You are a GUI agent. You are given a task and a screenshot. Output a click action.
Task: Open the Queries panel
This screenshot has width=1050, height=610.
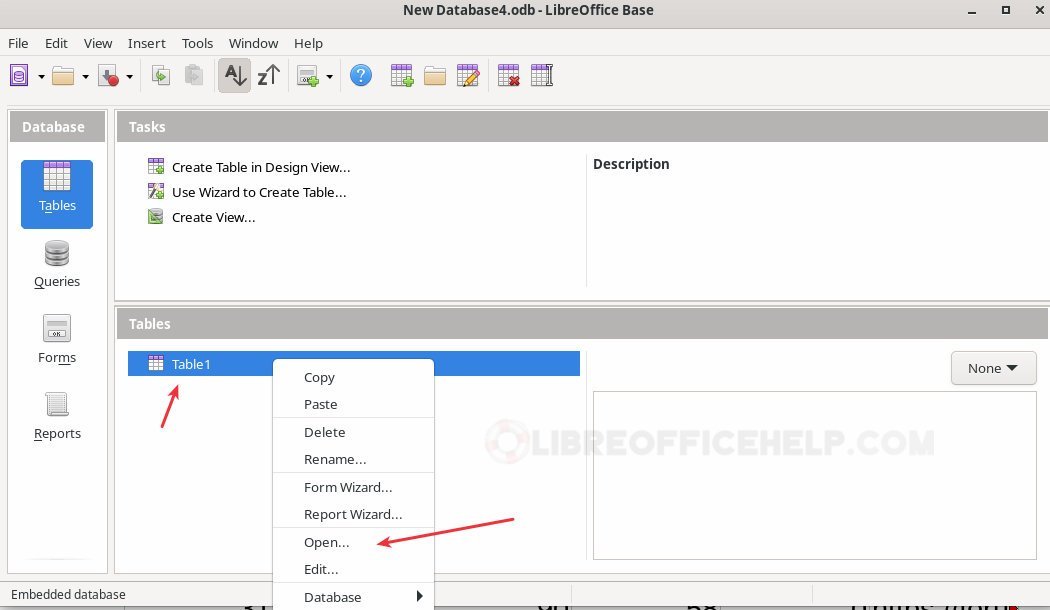(x=56, y=264)
